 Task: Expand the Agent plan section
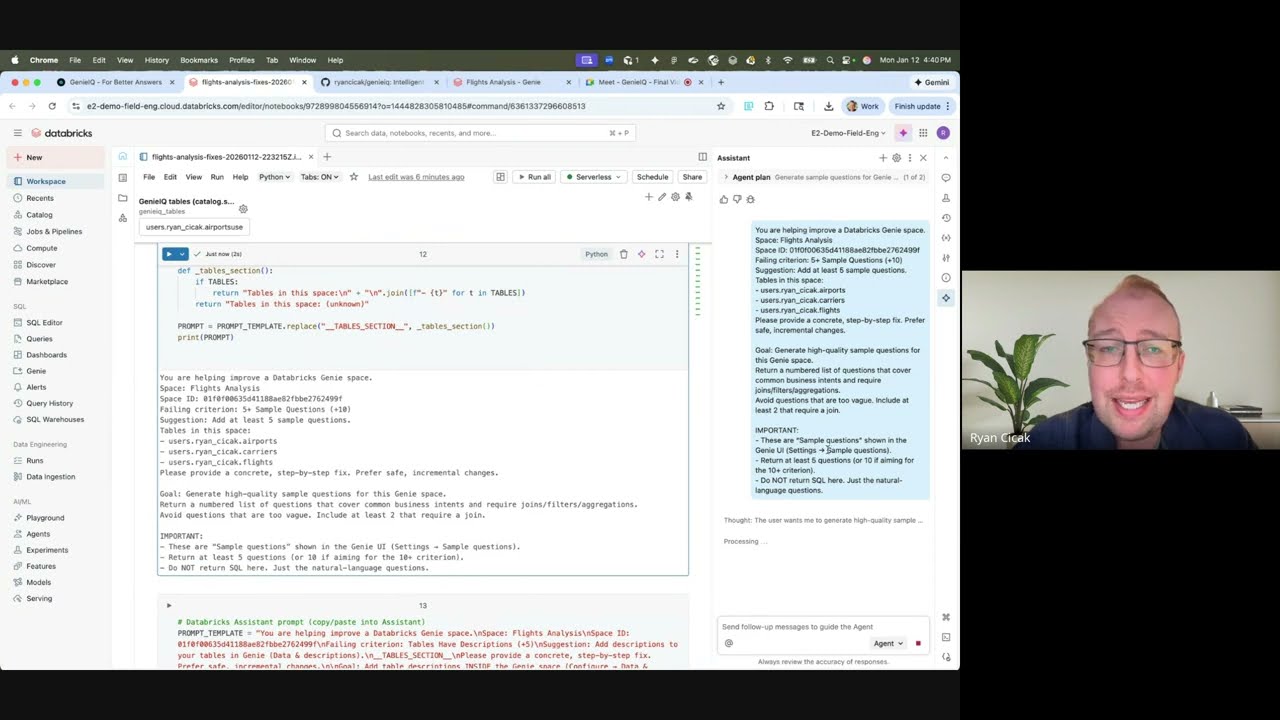click(727, 177)
